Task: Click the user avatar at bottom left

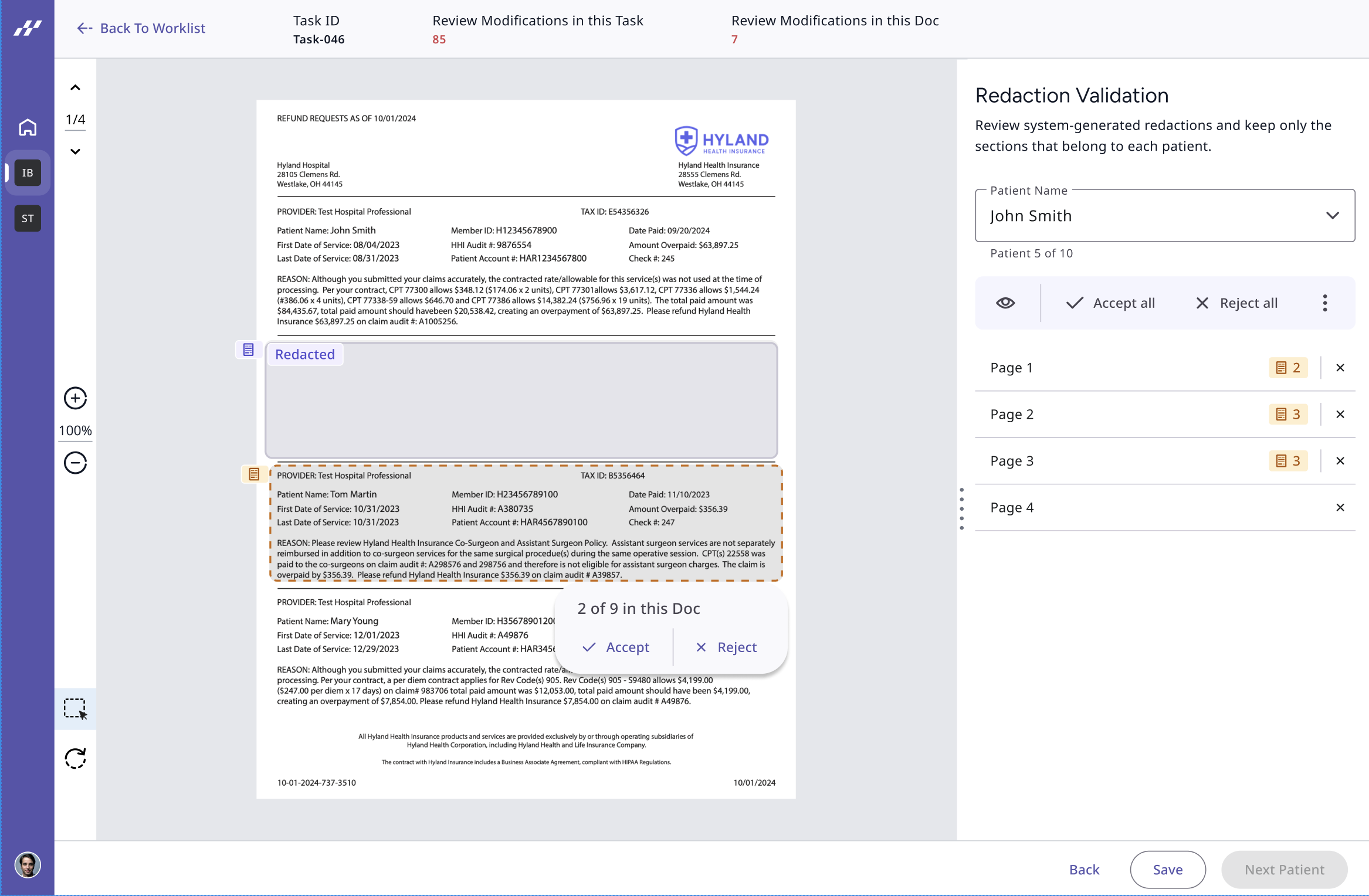Action: tap(28, 865)
